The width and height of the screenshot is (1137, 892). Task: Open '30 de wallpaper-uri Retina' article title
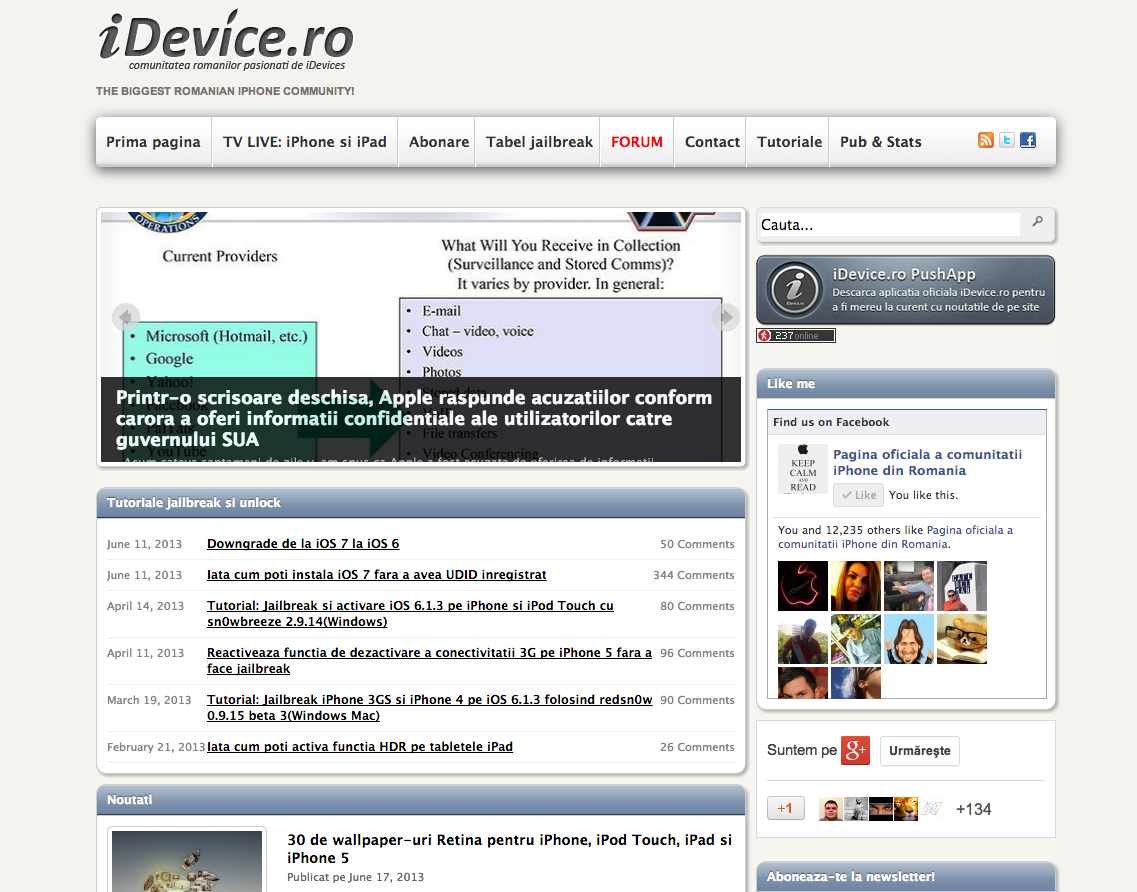pyautogui.click(x=509, y=848)
